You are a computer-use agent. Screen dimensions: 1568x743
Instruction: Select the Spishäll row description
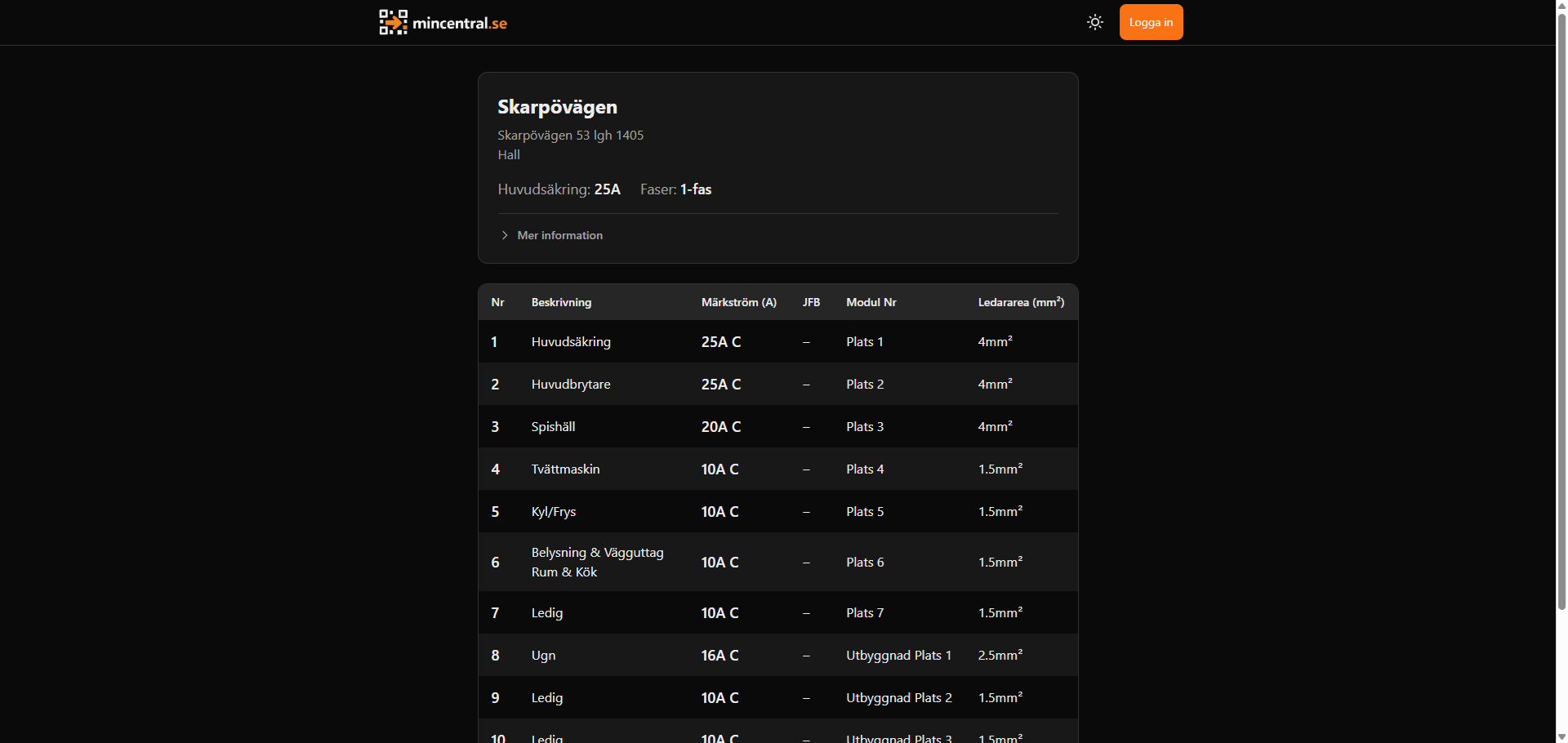pyautogui.click(x=553, y=427)
